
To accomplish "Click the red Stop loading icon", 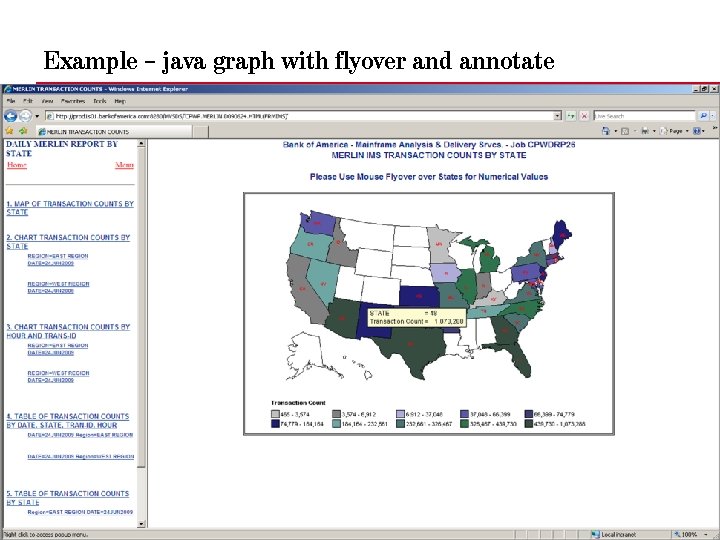I will pos(584,116).
